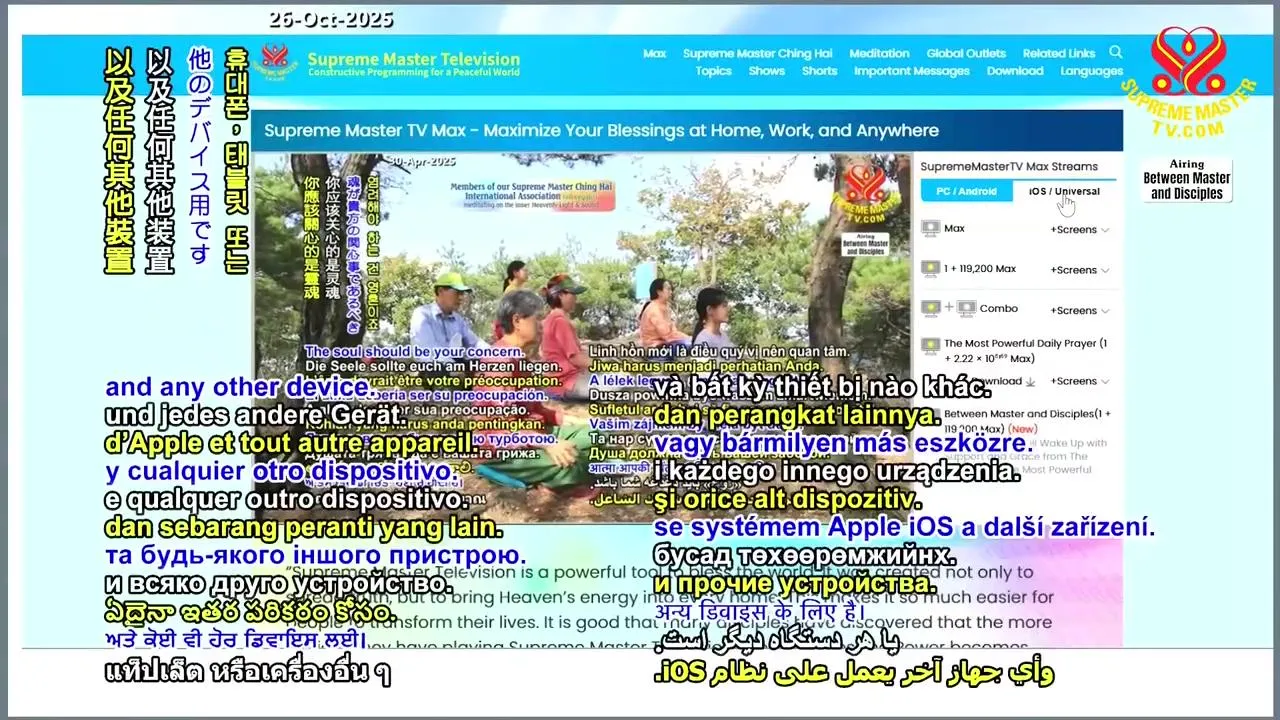Screen dimensions: 1280x720
Task: Click the Airing Between Master and Disciples badge
Action: [1187, 180]
